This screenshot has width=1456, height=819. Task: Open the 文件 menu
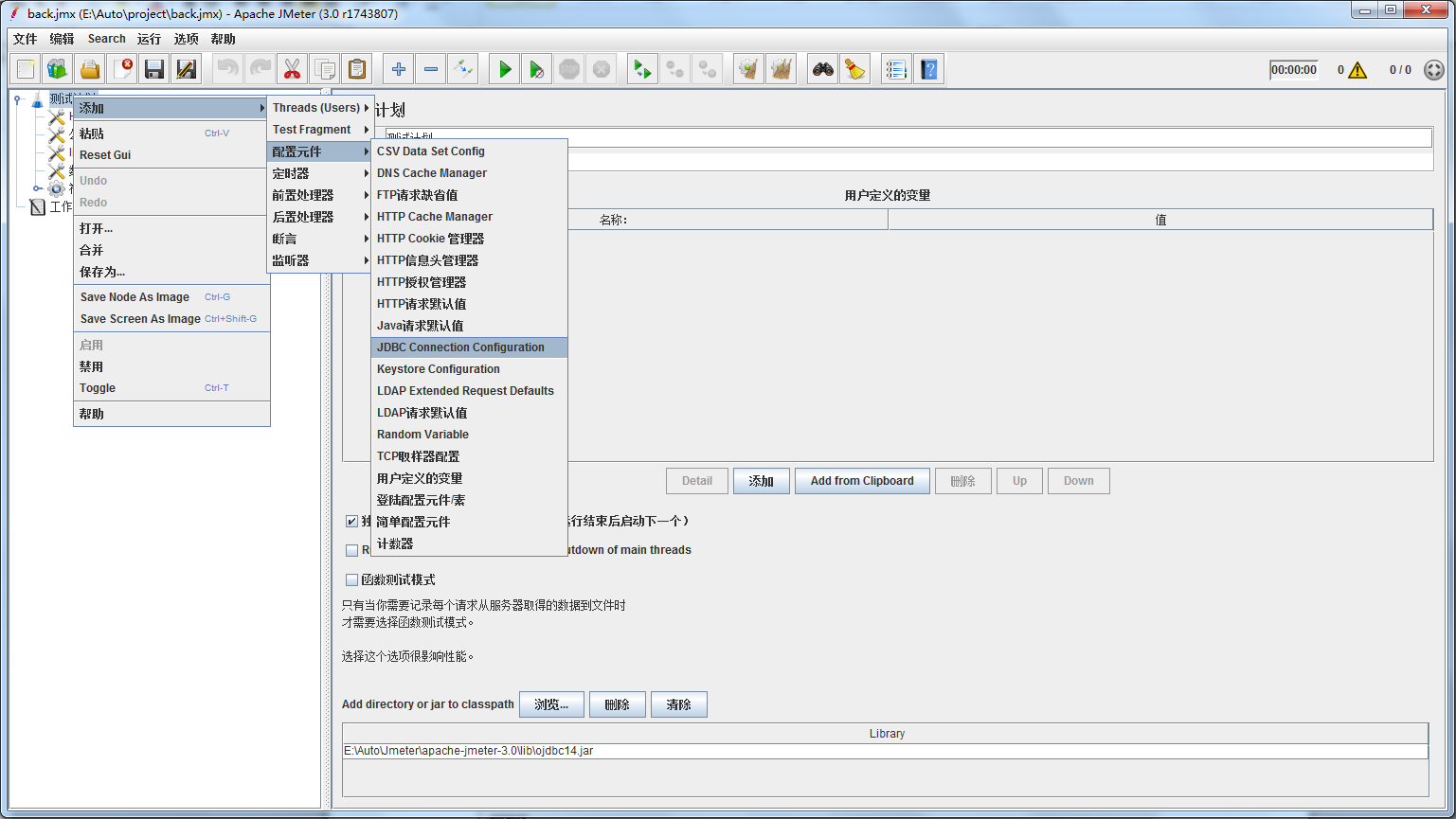click(25, 39)
